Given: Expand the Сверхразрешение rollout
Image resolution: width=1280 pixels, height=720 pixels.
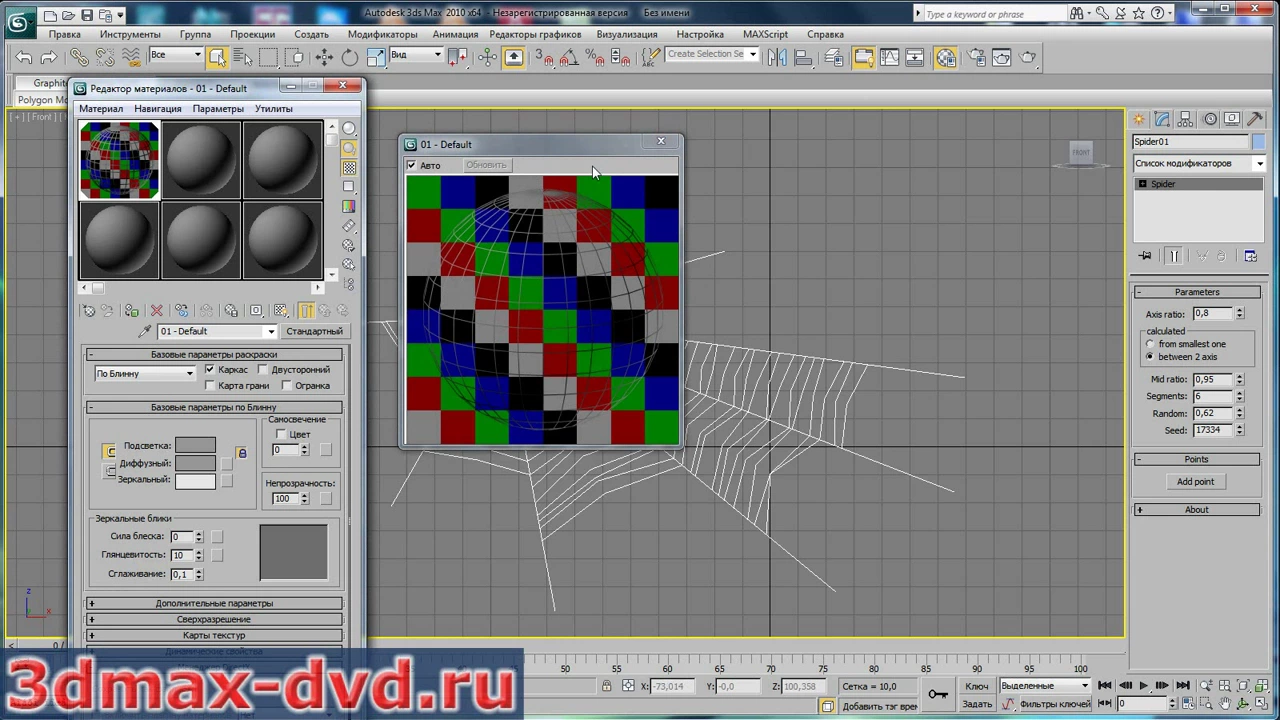Looking at the screenshot, I should (x=214, y=620).
